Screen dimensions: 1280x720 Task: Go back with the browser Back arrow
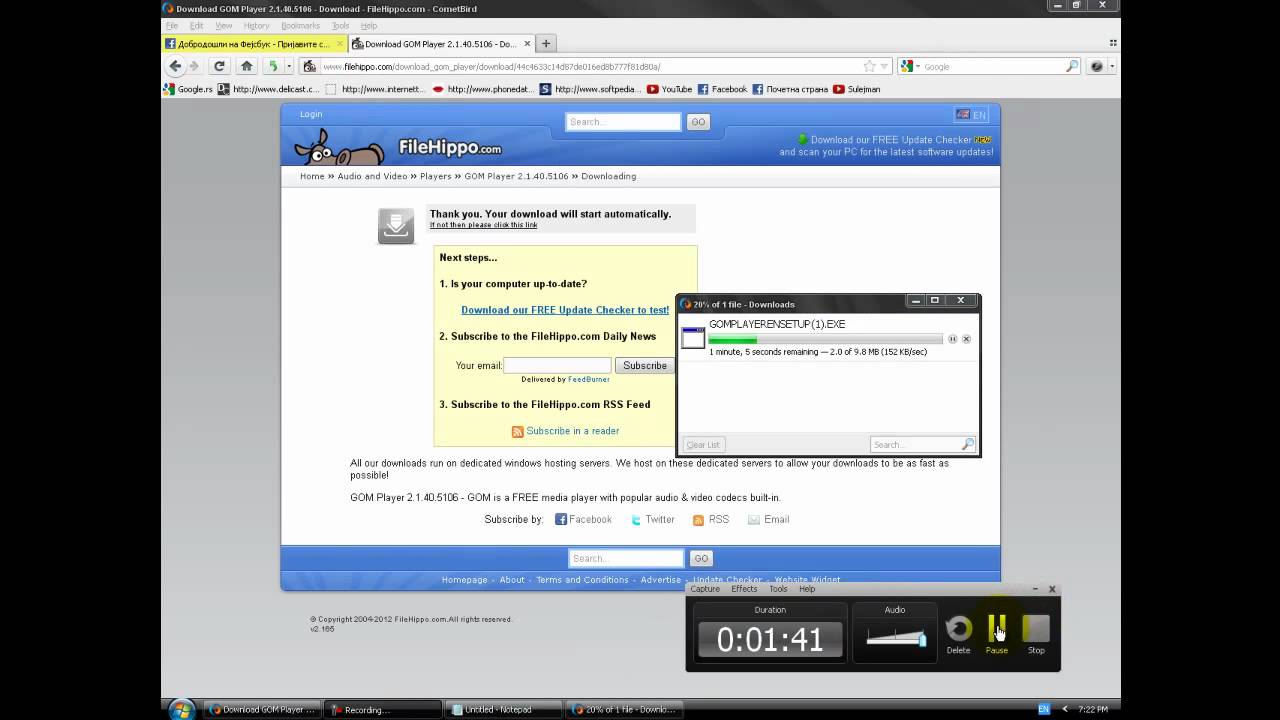point(176,66)
